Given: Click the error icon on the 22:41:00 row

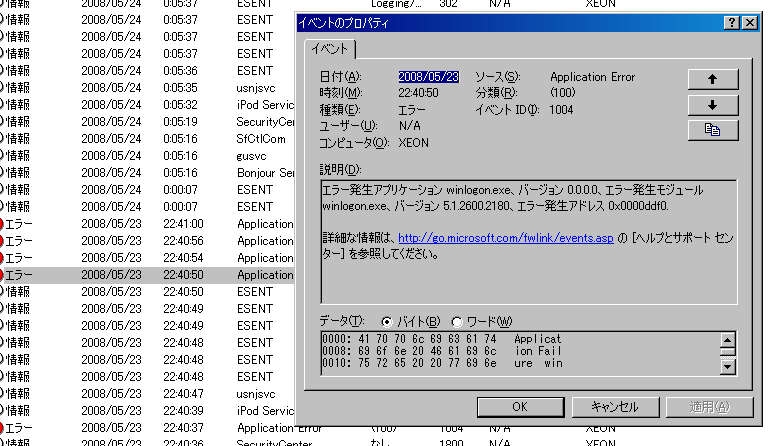Looking at the screenshot, I should pyautogui.click(x=1, y=224).
